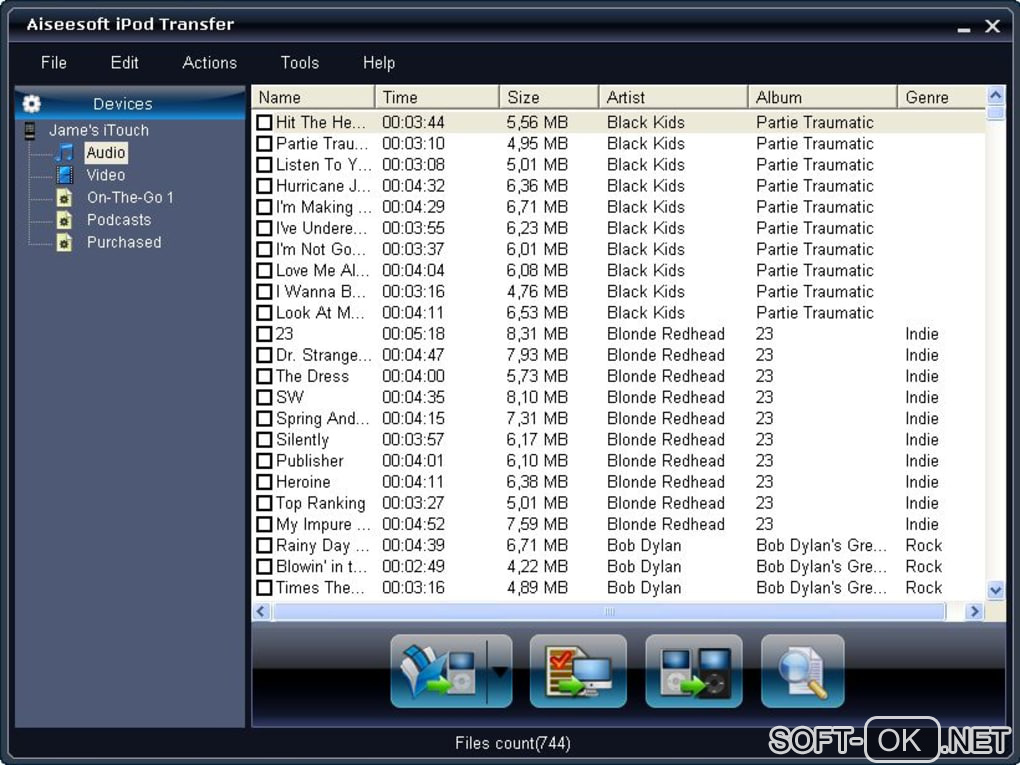Click the Audio music note icon

pos(64,153)
